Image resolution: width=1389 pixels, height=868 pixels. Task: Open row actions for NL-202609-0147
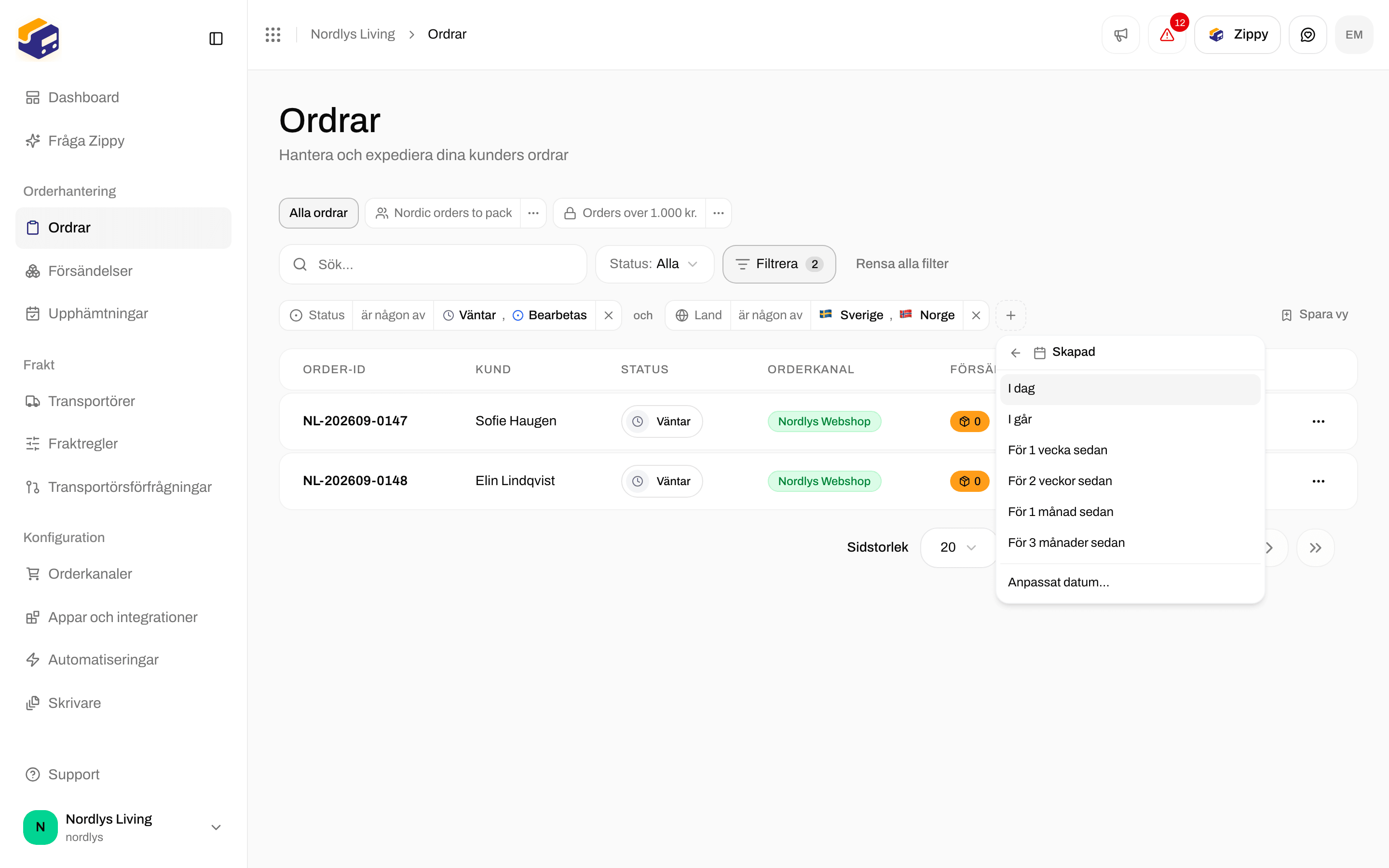coord(1319,421)
